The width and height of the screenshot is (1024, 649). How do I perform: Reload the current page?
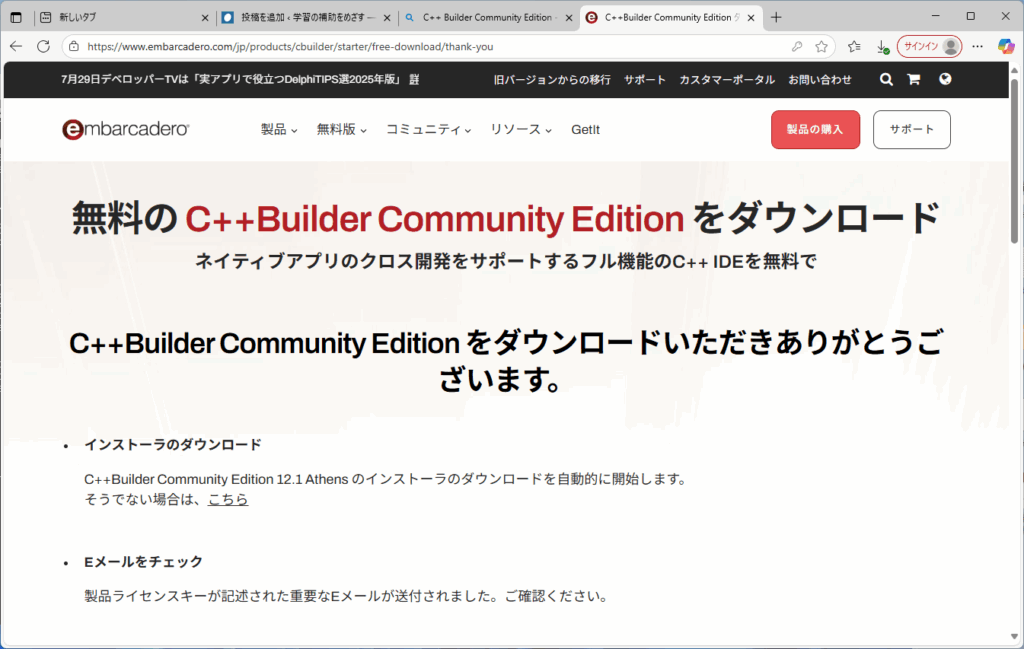point(44,46)
